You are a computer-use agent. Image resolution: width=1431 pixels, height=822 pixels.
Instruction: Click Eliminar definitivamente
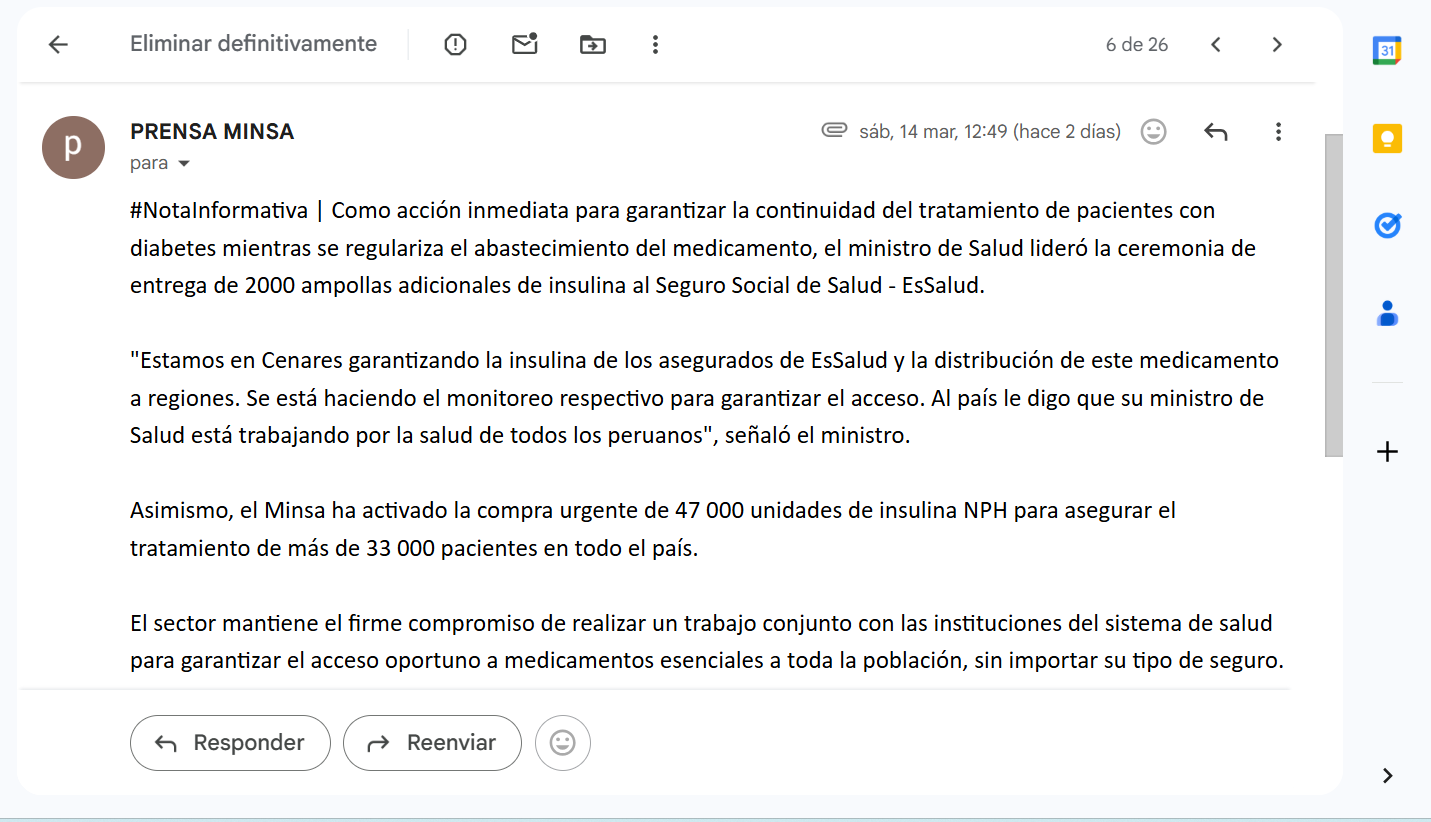tap(253, 44)
